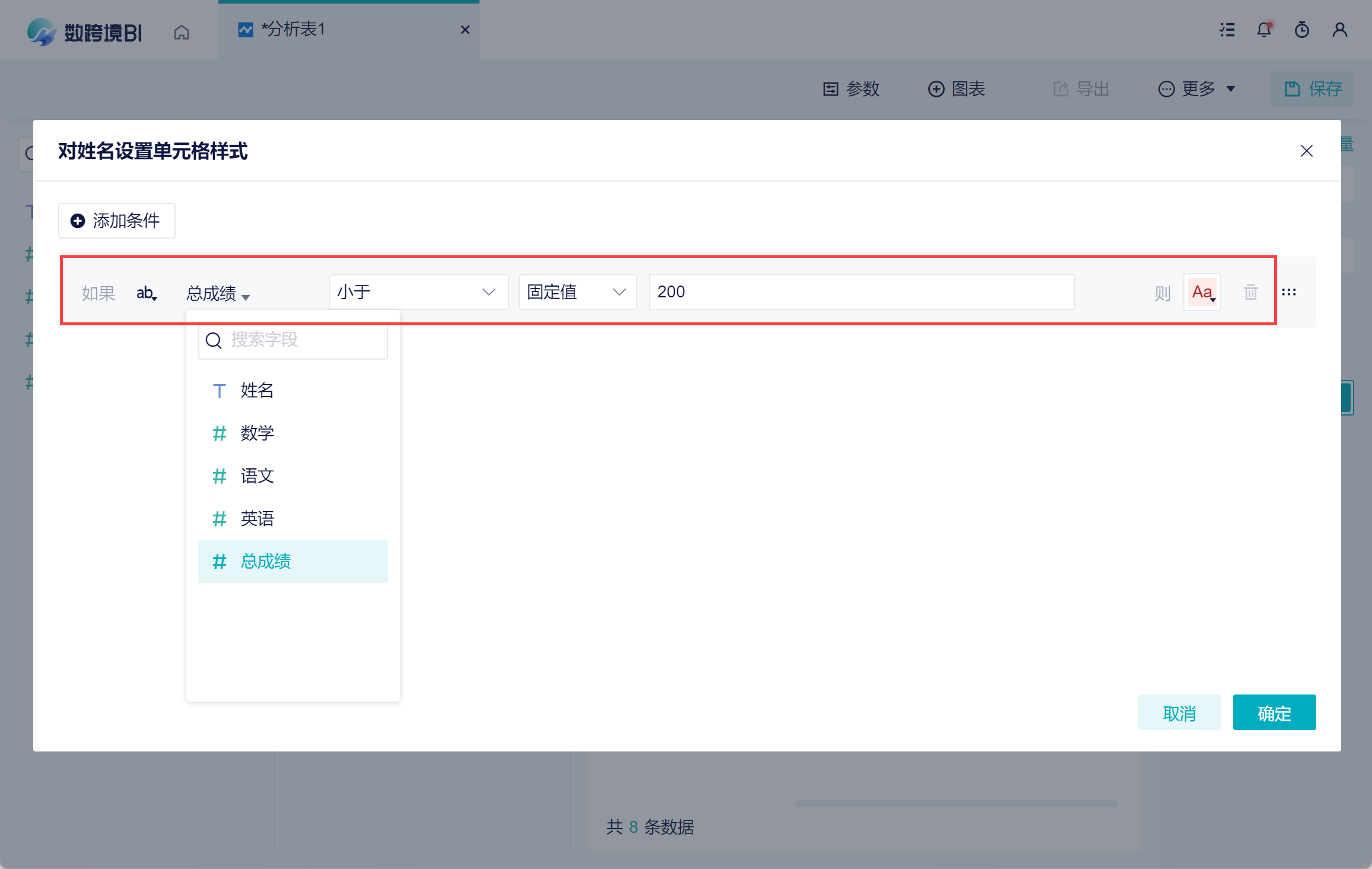
Task: Open the user profile icon
Action: point(1340,30)
